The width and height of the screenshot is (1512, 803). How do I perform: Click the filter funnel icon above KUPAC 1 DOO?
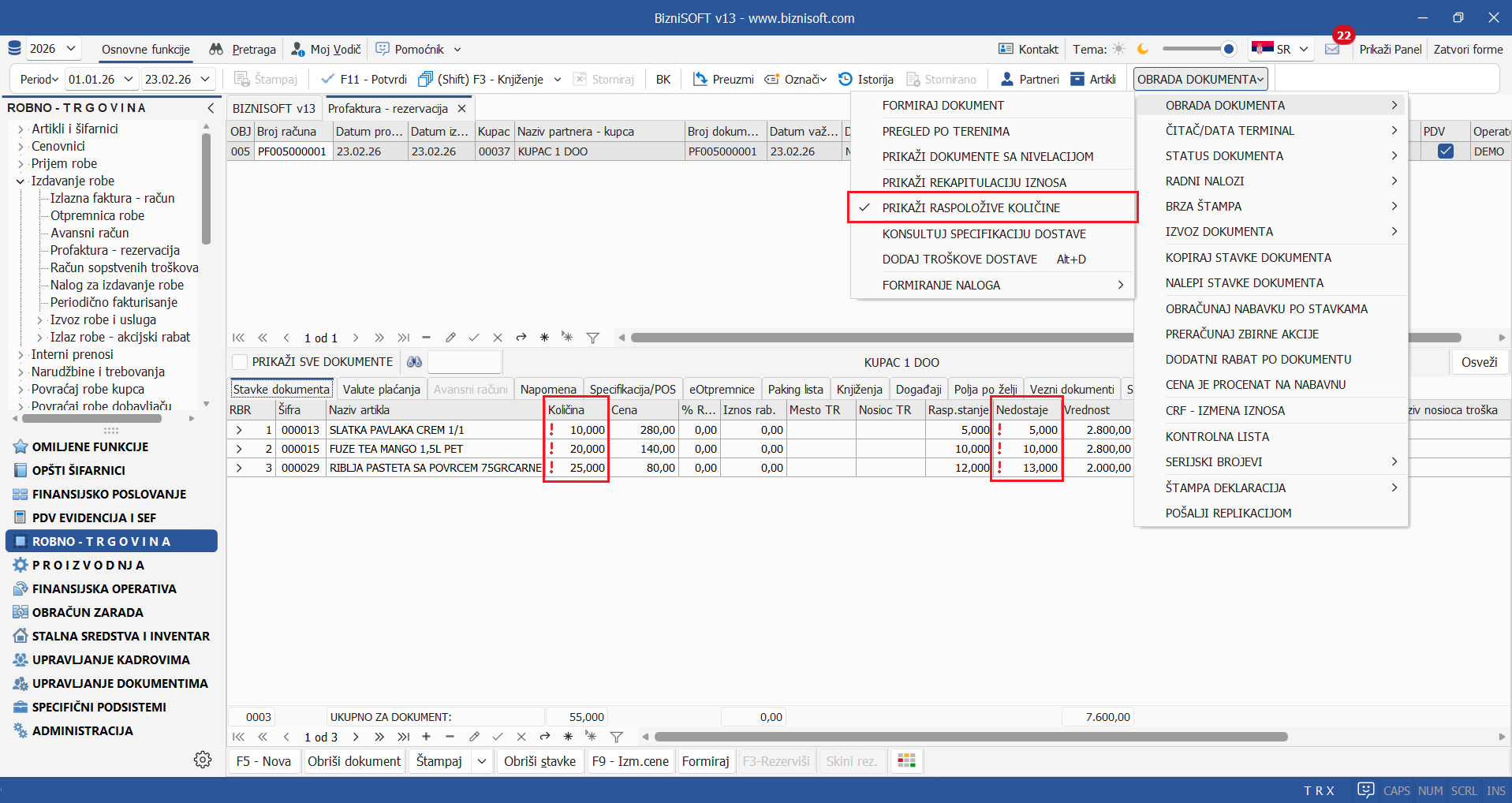click(x=592, y=338)
